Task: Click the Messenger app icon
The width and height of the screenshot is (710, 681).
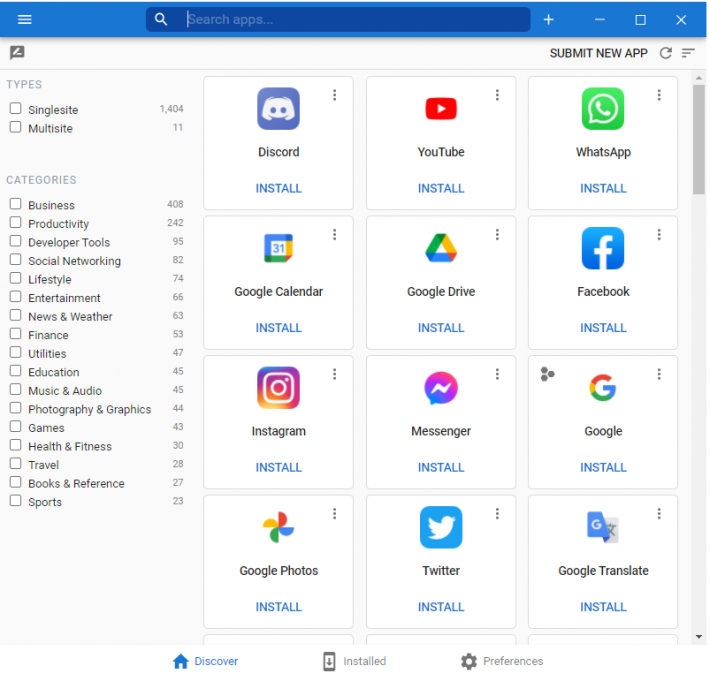Action: click(x=441, y=388)
